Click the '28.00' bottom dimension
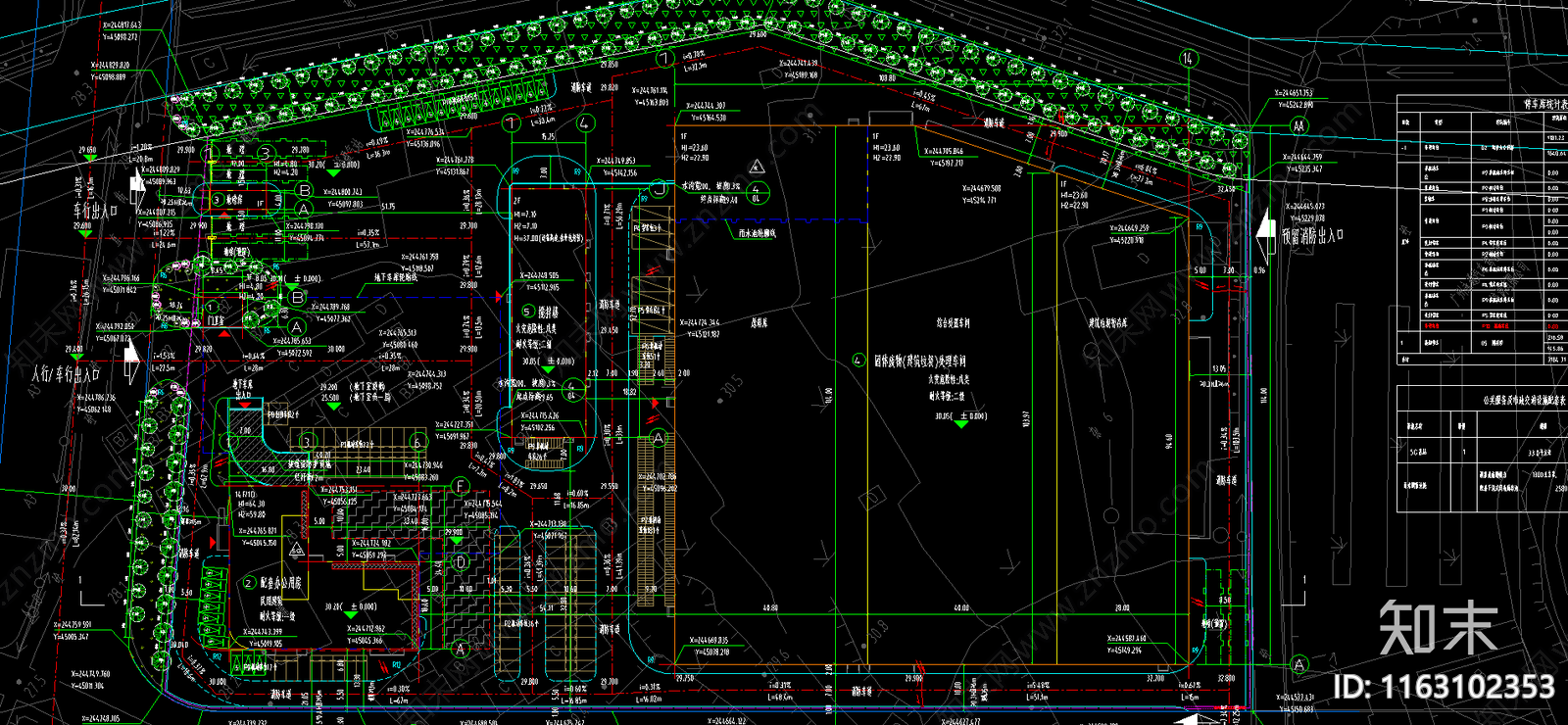Screen dimensions: 1568x725 point(1122,607)
